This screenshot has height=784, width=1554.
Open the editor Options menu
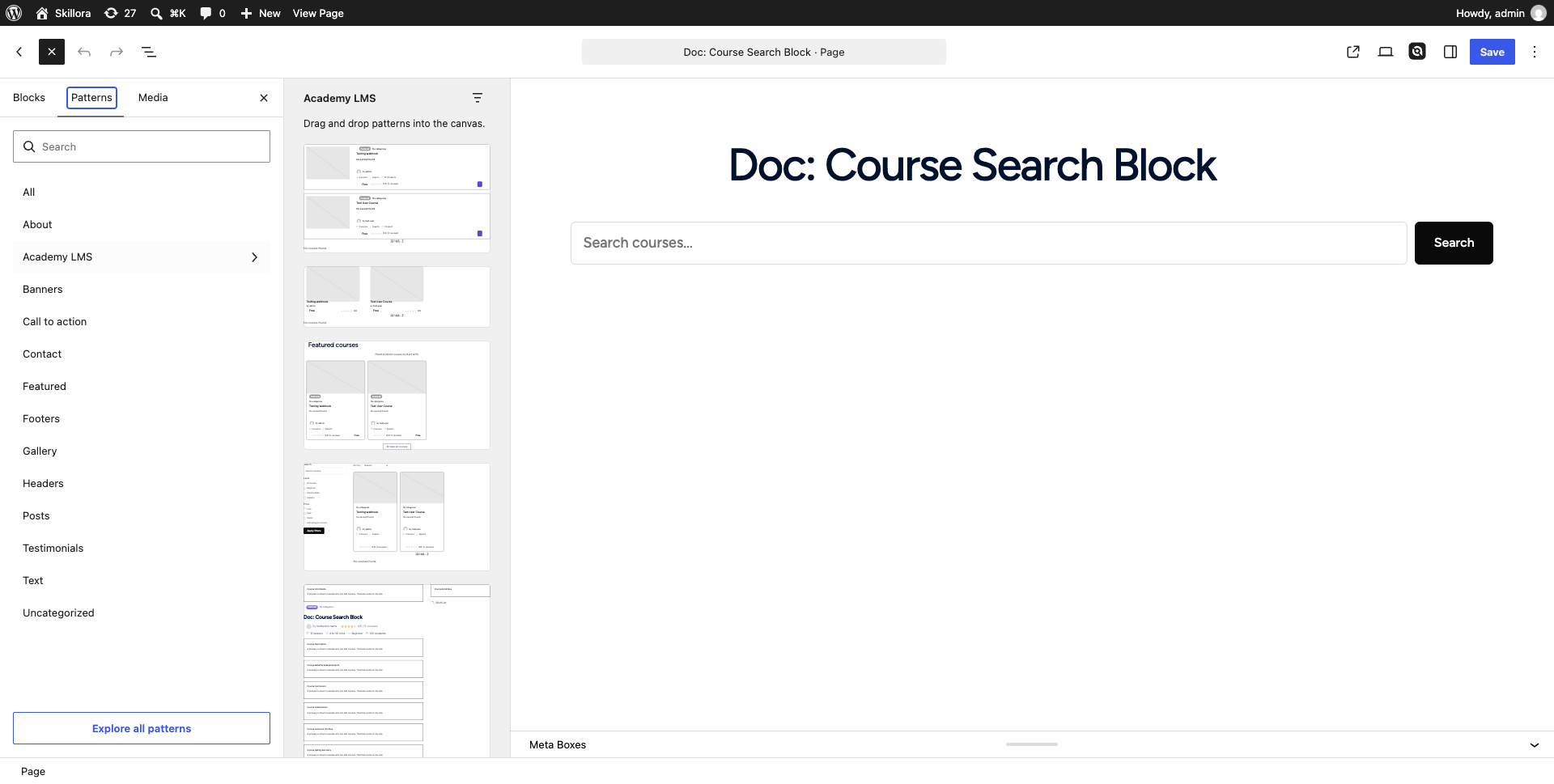(x=1535, y=52)
